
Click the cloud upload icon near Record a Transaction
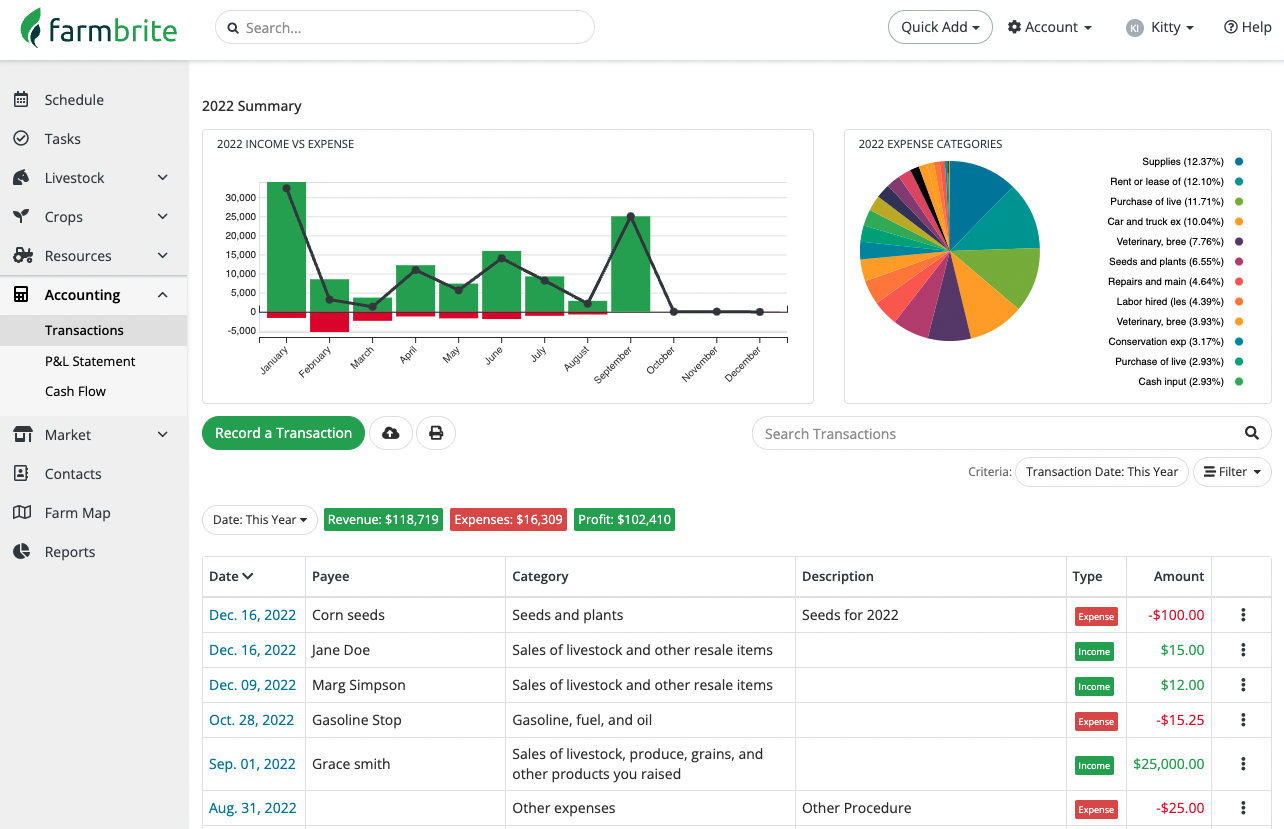(x=390, y=433)
